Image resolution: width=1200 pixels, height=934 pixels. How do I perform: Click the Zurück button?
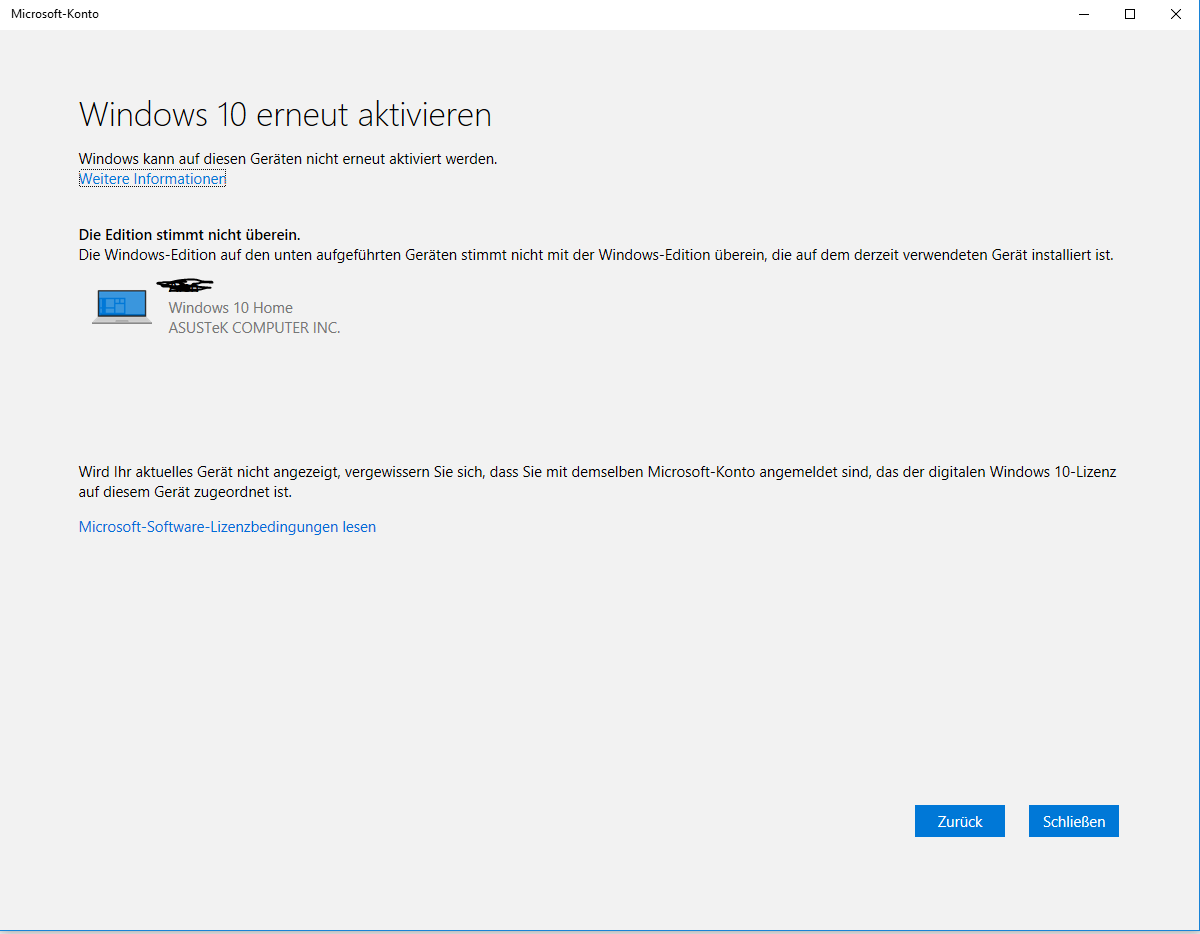click(x=960, y=821)
